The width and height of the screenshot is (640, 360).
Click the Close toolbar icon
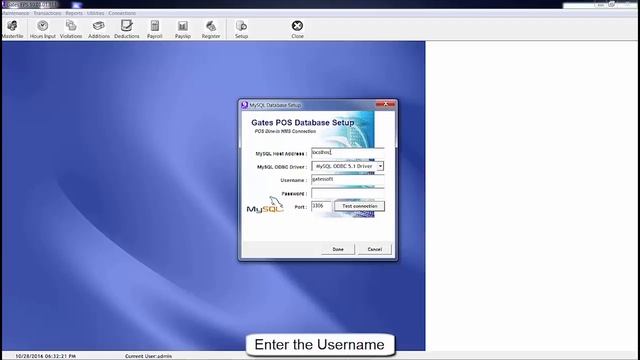[297, 29]
